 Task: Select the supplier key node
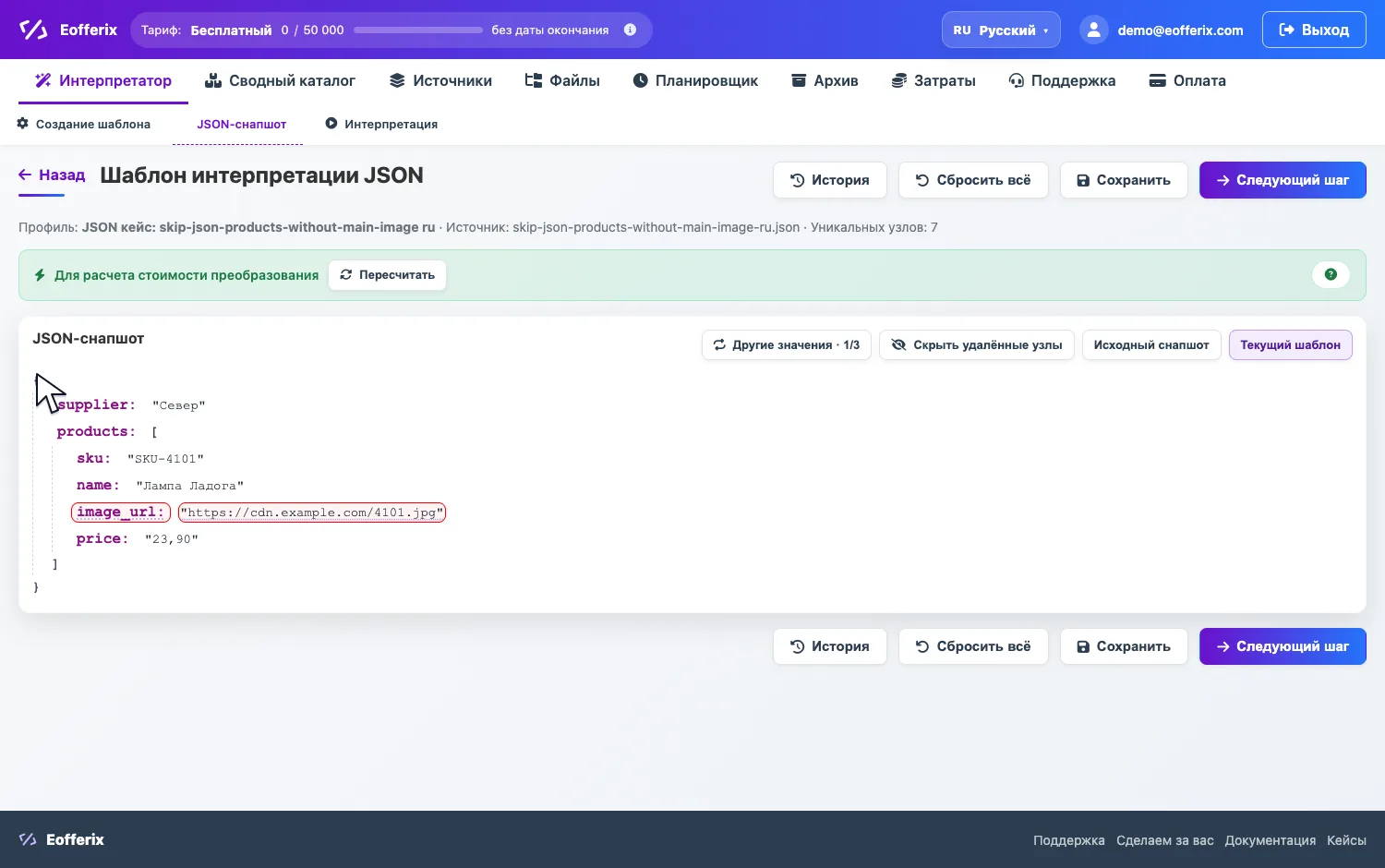pos(96,404)
